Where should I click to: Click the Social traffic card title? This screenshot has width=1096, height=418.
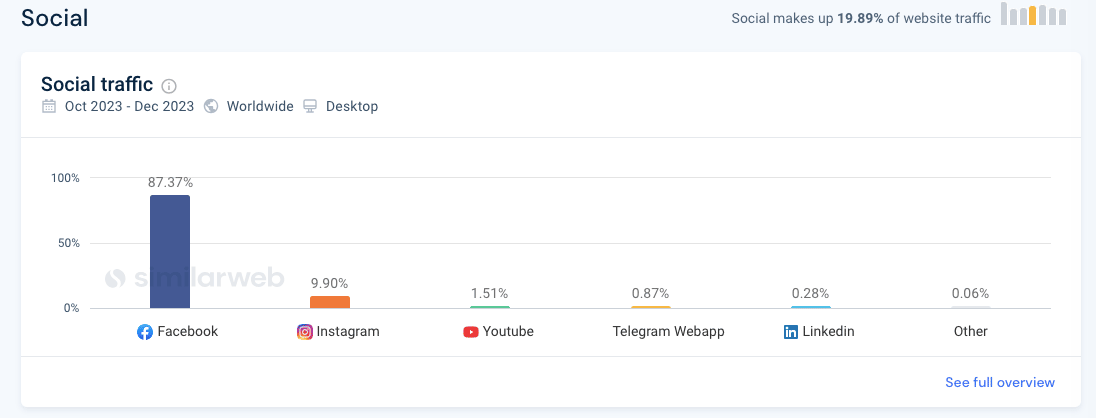coord(97,85)
